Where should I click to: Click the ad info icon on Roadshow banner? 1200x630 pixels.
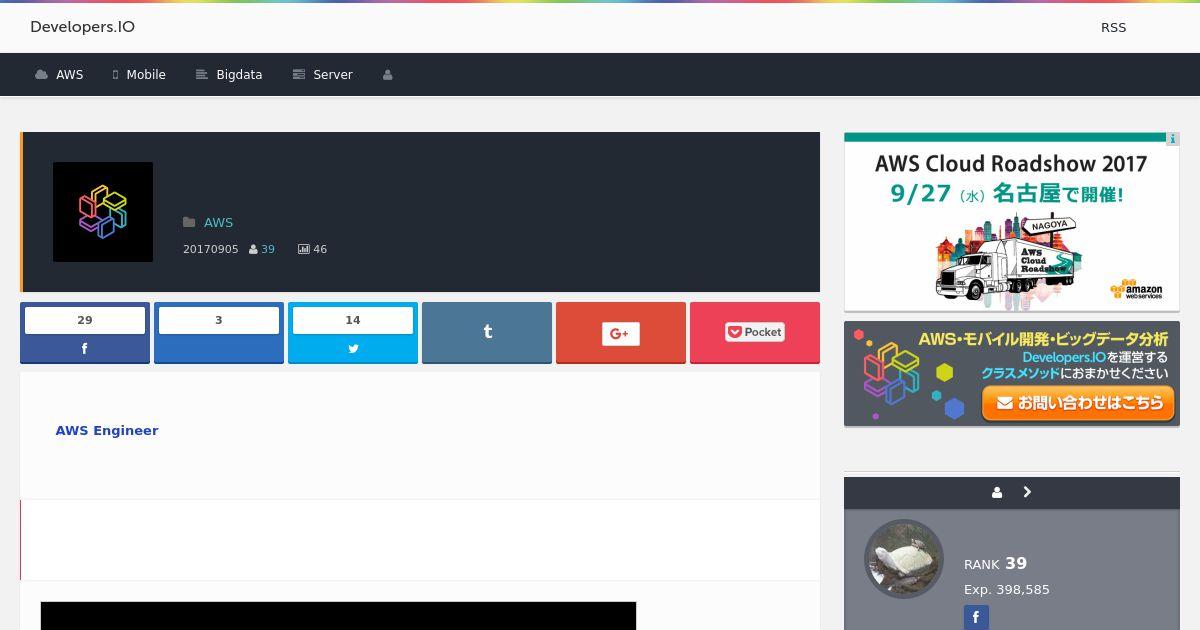point(1173,139)
